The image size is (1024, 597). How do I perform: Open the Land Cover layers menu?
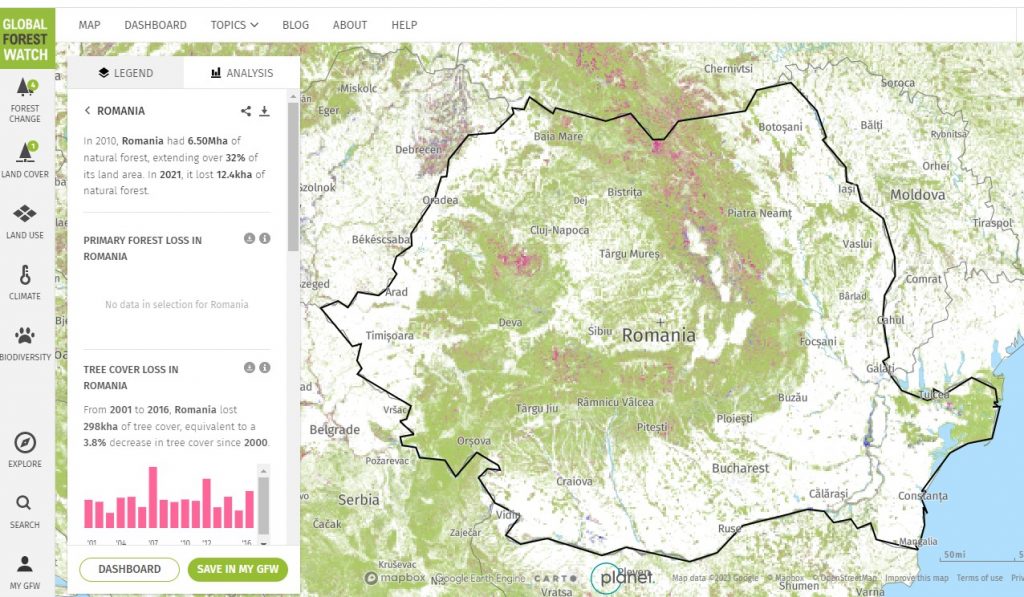pos(25,158)
